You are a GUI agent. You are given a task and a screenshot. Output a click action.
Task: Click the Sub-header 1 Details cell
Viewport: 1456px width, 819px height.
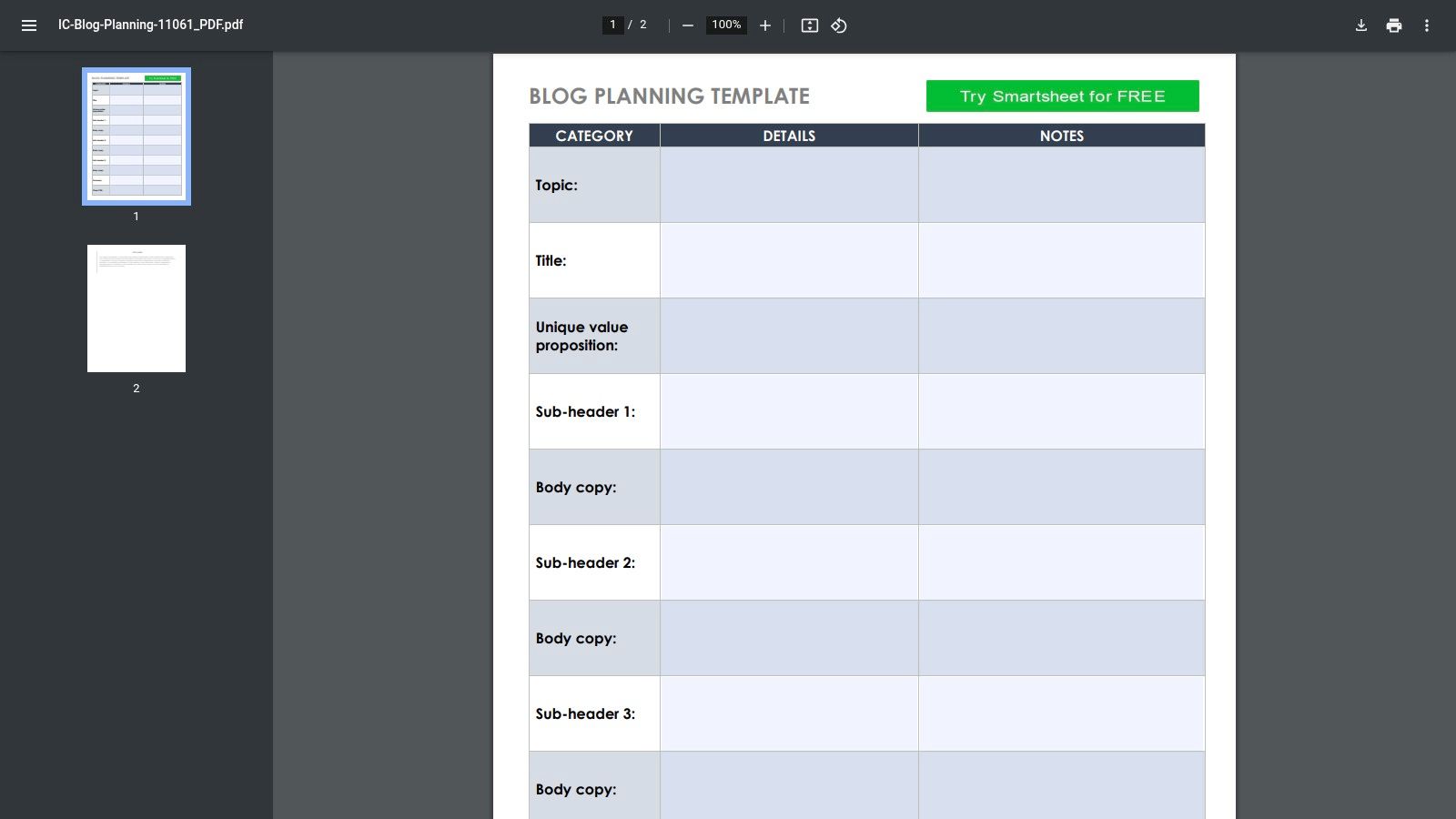point(788,411)
